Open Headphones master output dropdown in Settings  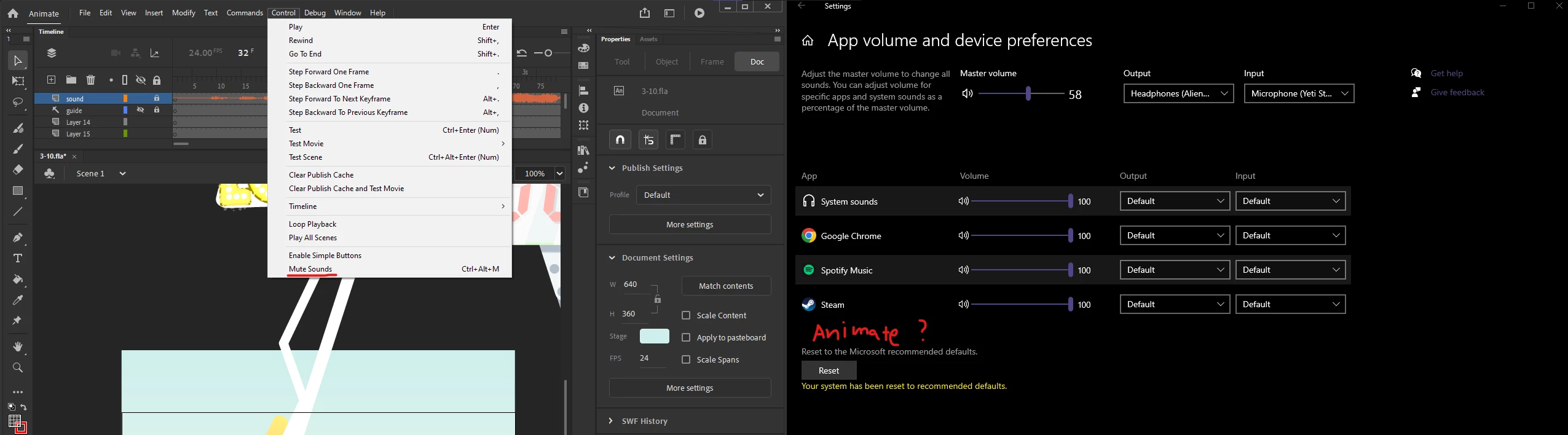1178,93
